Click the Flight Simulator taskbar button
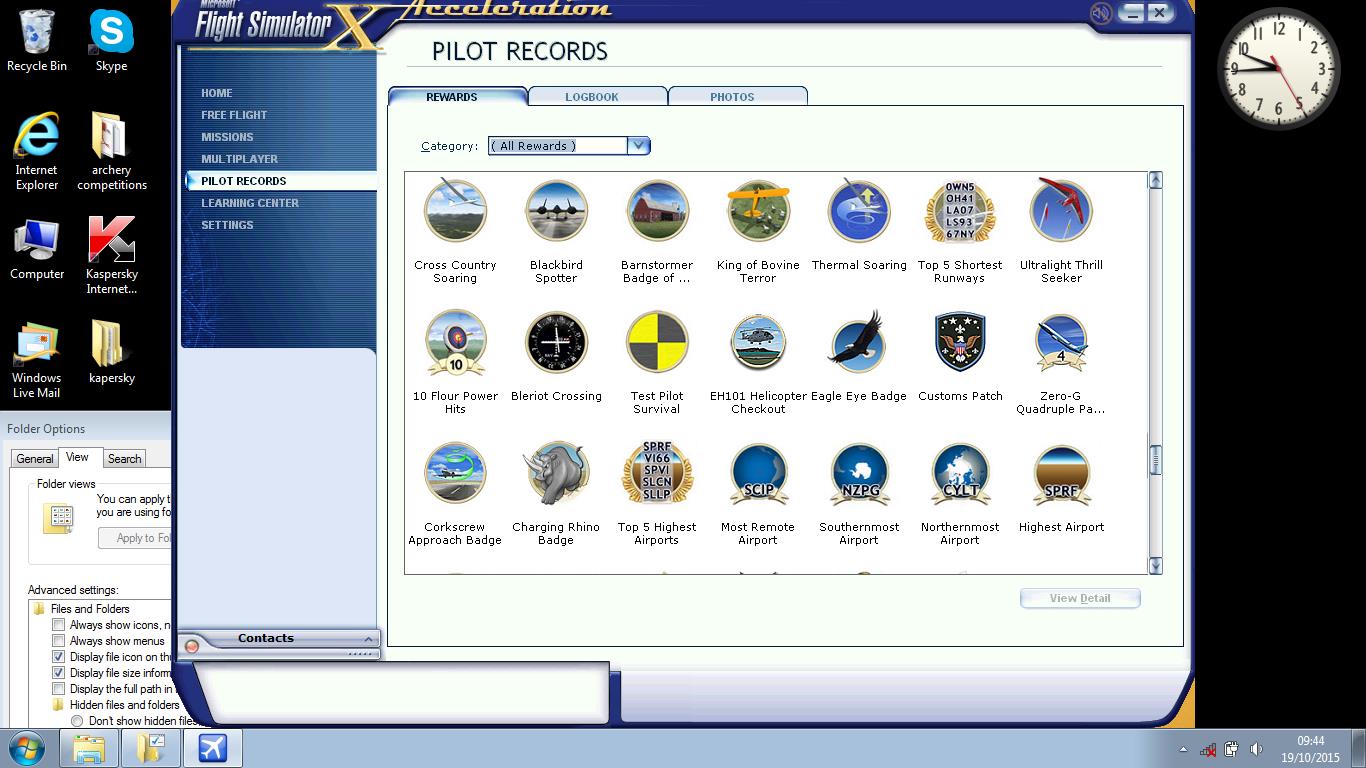The image size is (1366, 768). pyautogui.click(x=212, y=748)
